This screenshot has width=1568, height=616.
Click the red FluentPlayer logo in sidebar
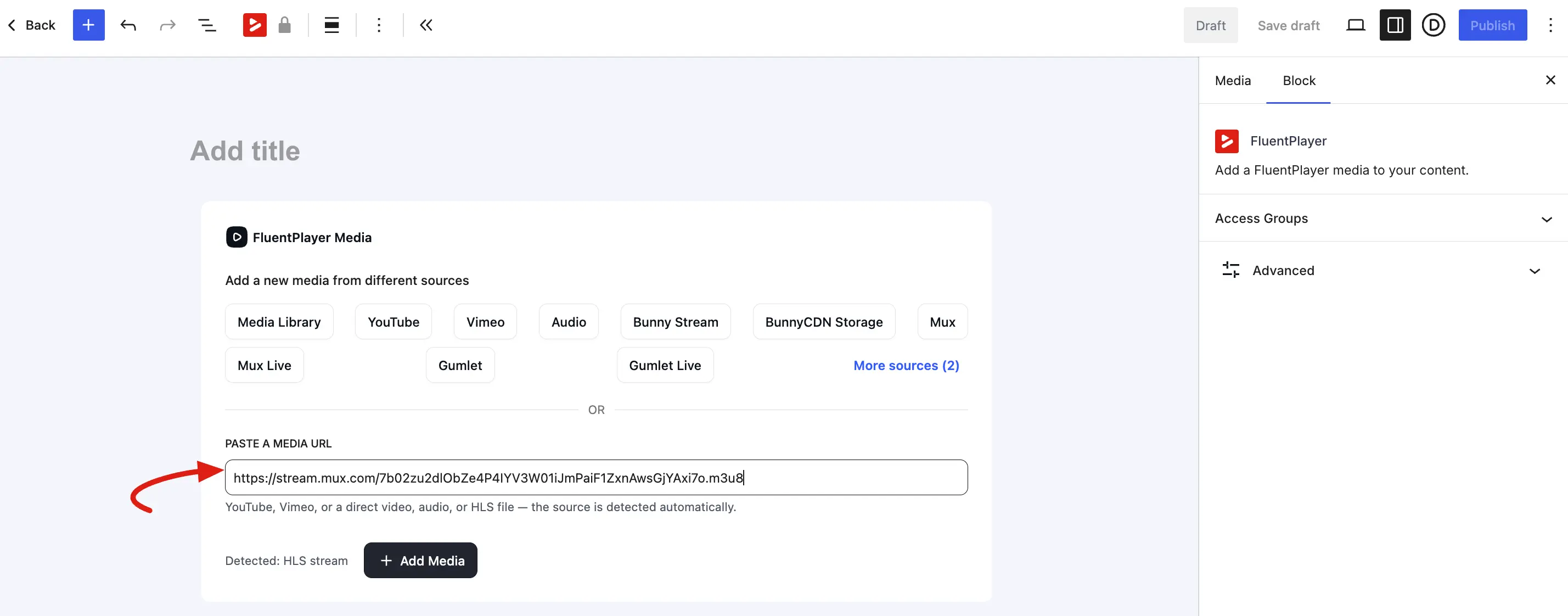click(1227, 141)
